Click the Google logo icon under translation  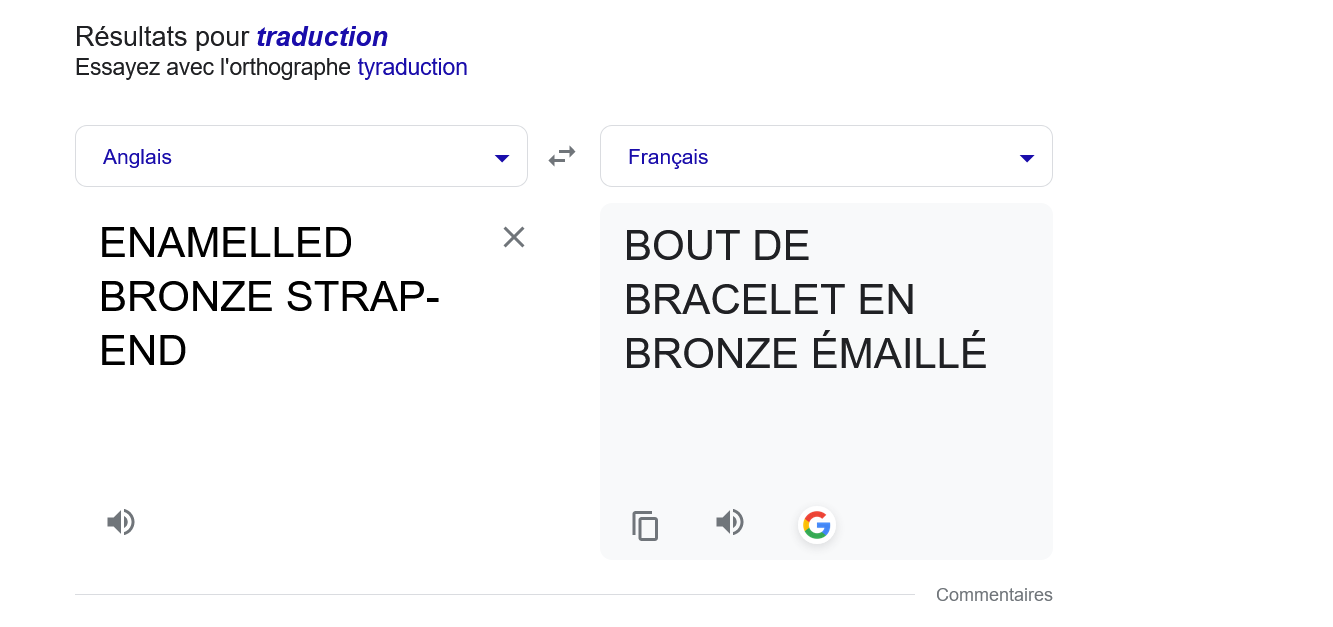point(817,525)
